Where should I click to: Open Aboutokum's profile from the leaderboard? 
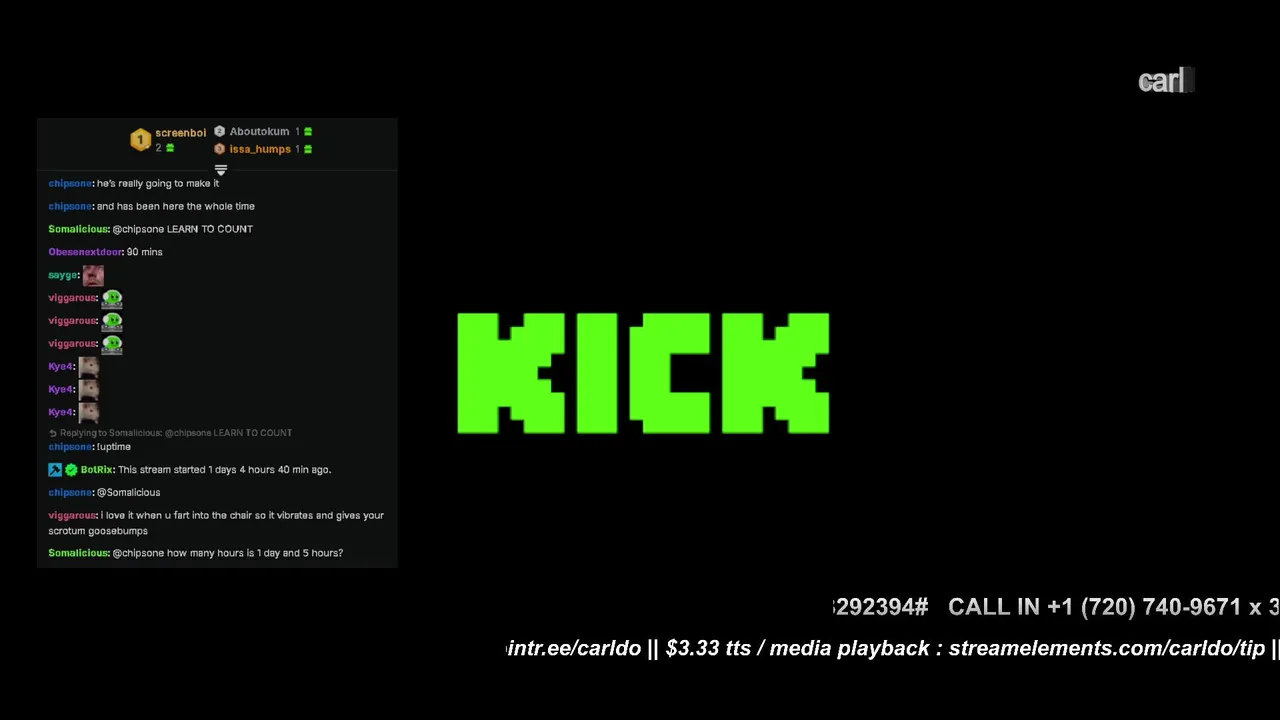[x=259, y=132]
